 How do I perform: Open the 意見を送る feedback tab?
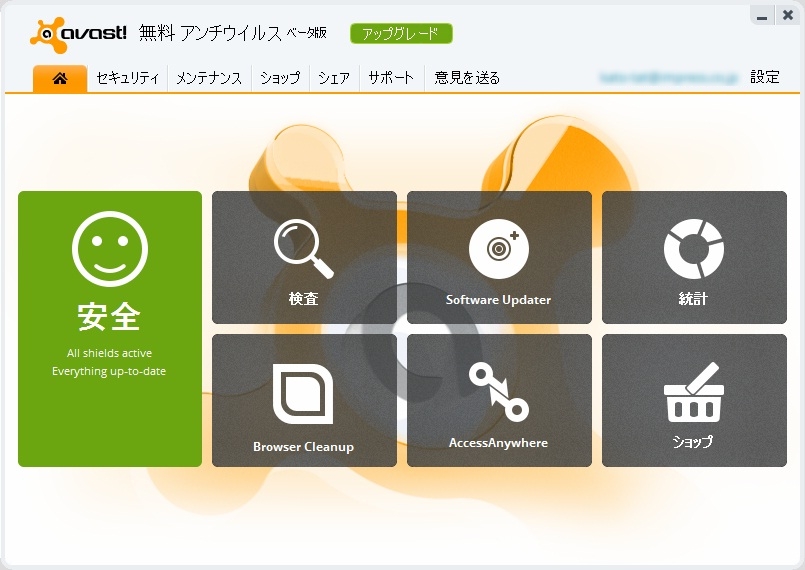click(467, 78)
